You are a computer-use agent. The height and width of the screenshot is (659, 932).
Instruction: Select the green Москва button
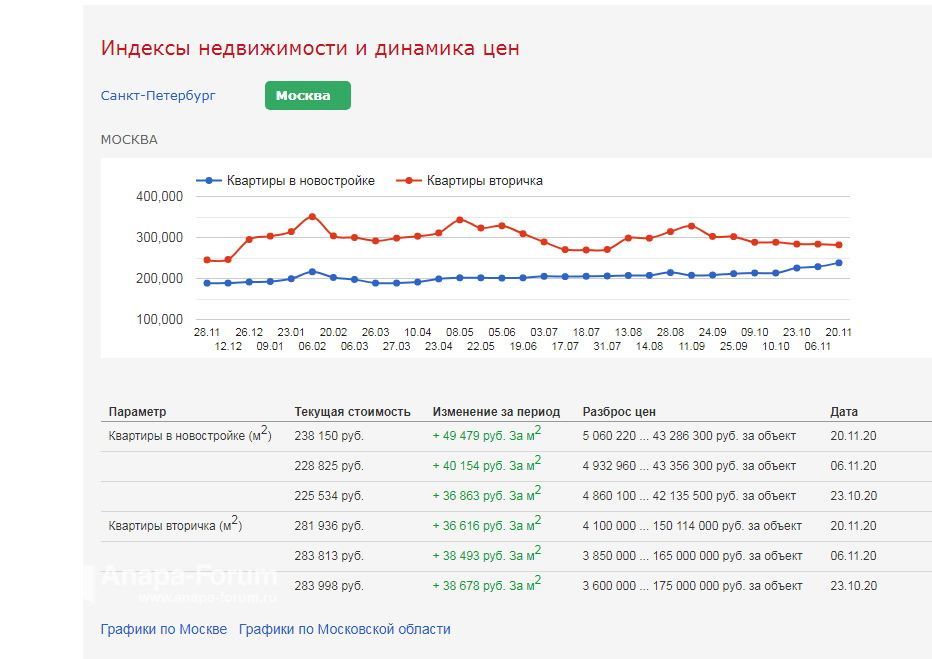point(307,96)
